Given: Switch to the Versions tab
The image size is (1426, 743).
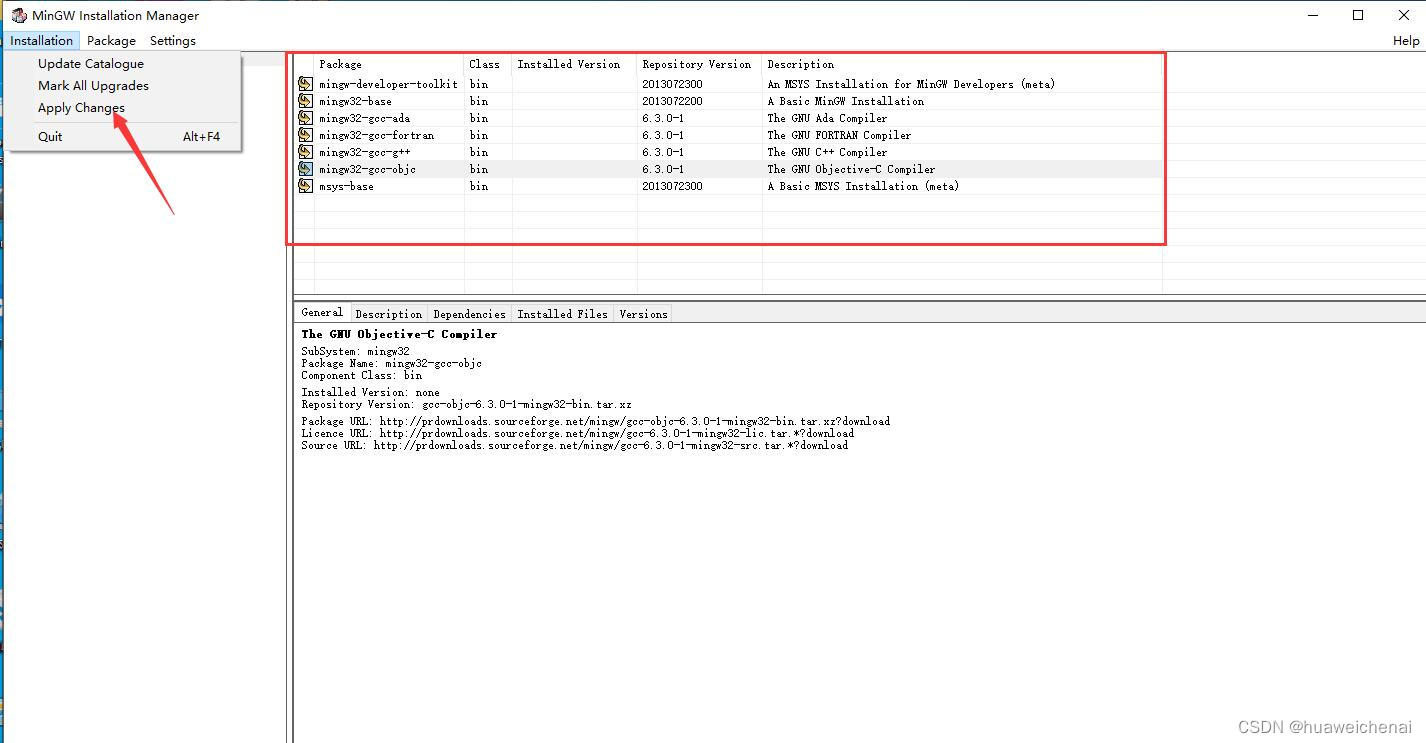Looking at the screenshot, I should click(643, 314).
